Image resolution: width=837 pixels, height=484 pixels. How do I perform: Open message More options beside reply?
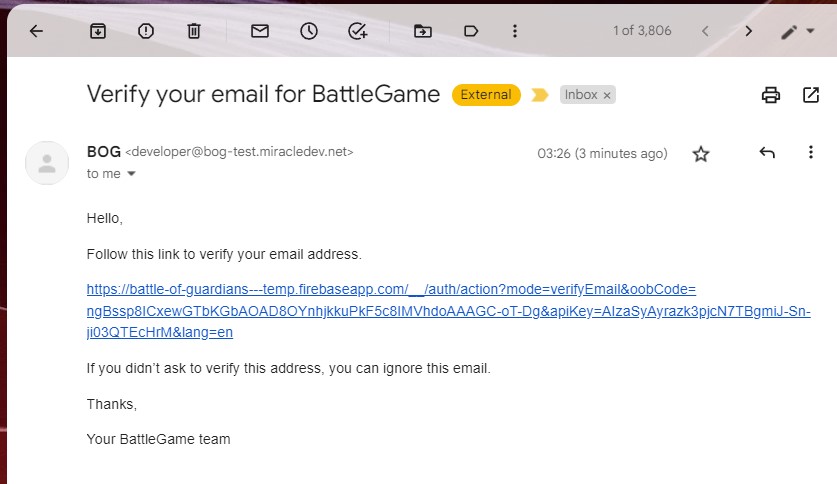(x=810, y=153)
